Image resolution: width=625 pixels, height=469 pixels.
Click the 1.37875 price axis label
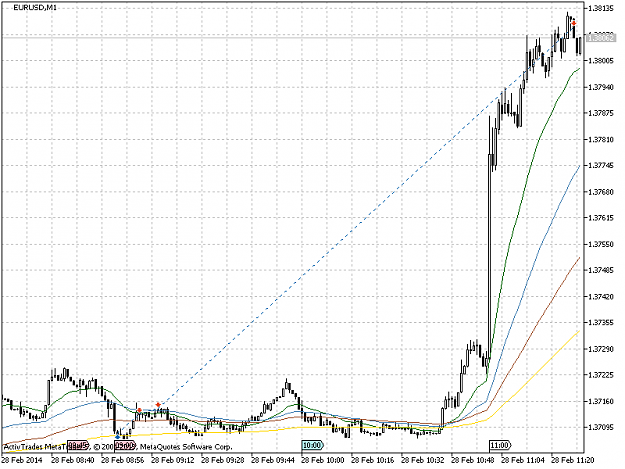pos(601,113)
